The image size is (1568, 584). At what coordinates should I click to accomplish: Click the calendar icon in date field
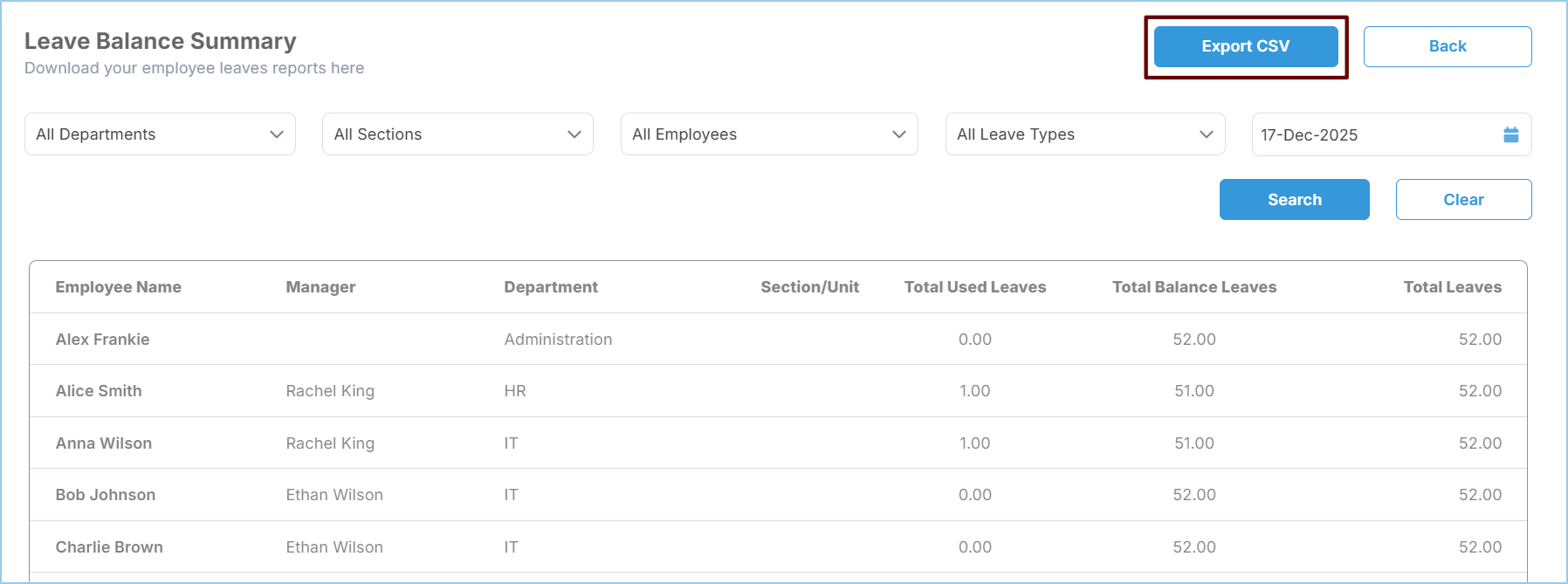(x=1510, y=134)
